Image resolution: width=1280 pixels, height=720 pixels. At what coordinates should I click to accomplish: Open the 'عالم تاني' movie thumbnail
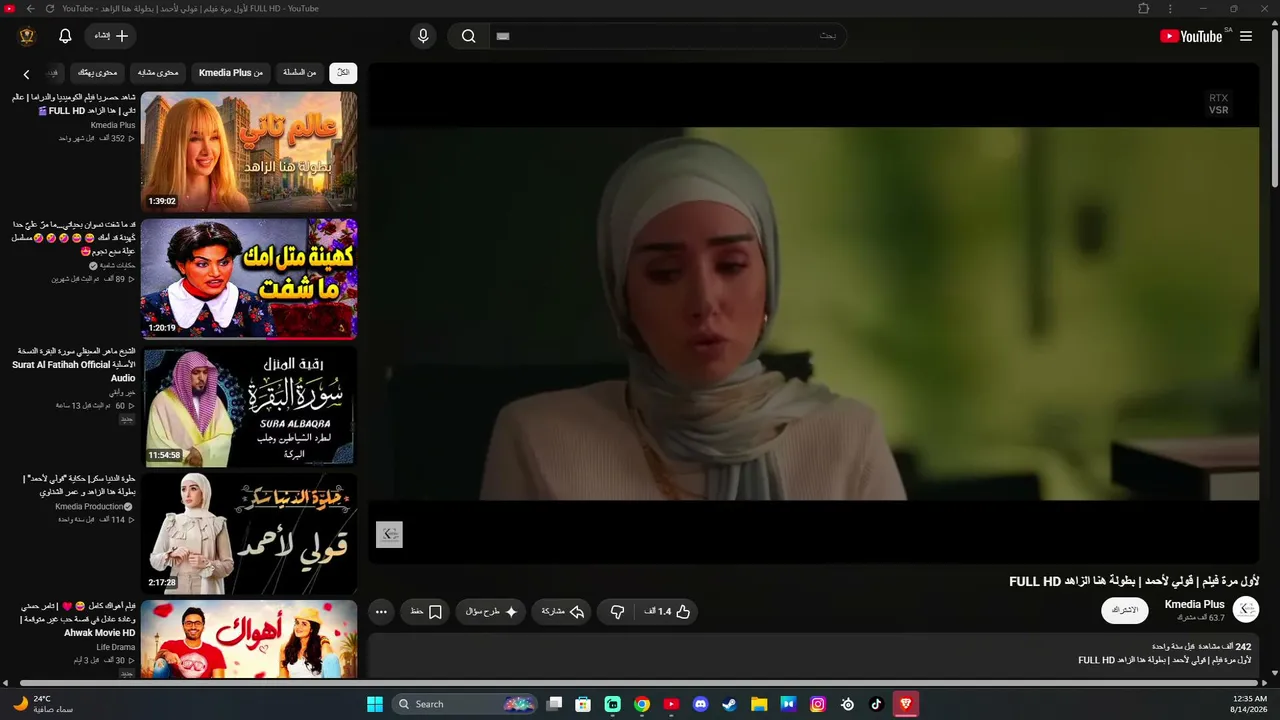tap(249, 152)
